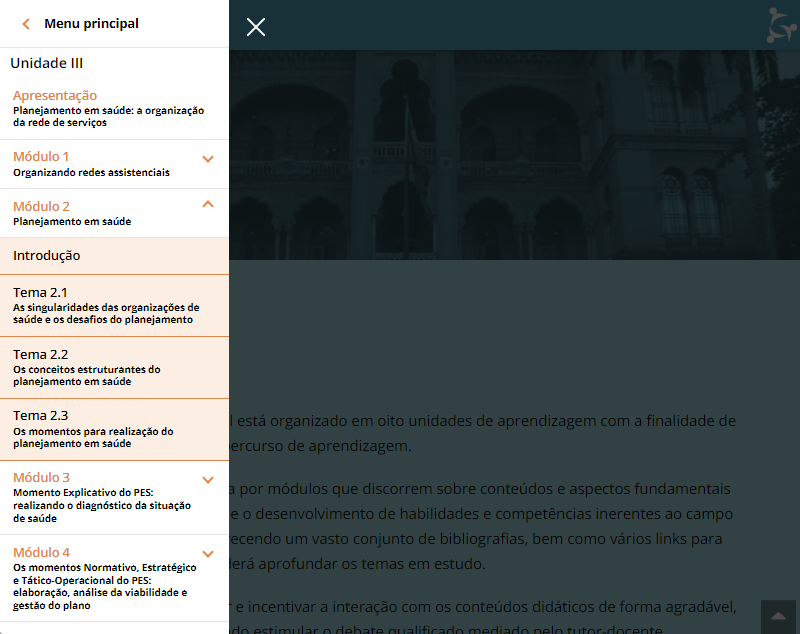Click the Menu principal header text
Viewport: 800px width, 634px height.
(x=92, y=24)
